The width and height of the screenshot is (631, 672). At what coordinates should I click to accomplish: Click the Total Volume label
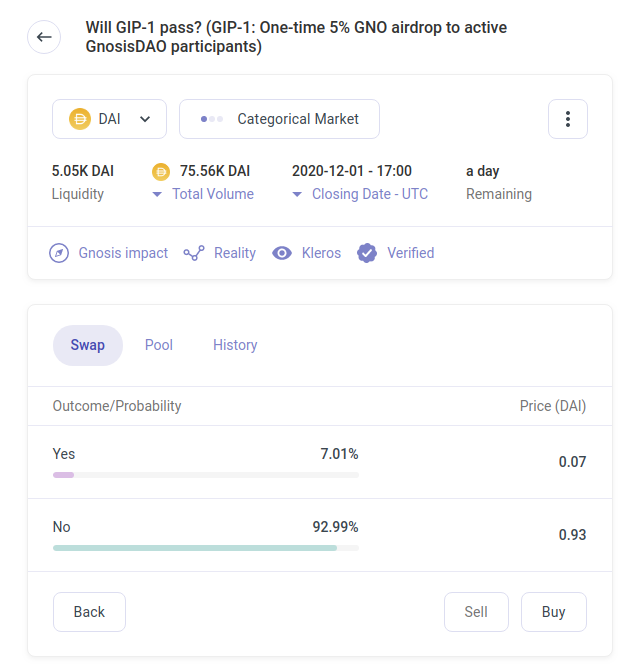pyautogui.click(x=213, y=194)
